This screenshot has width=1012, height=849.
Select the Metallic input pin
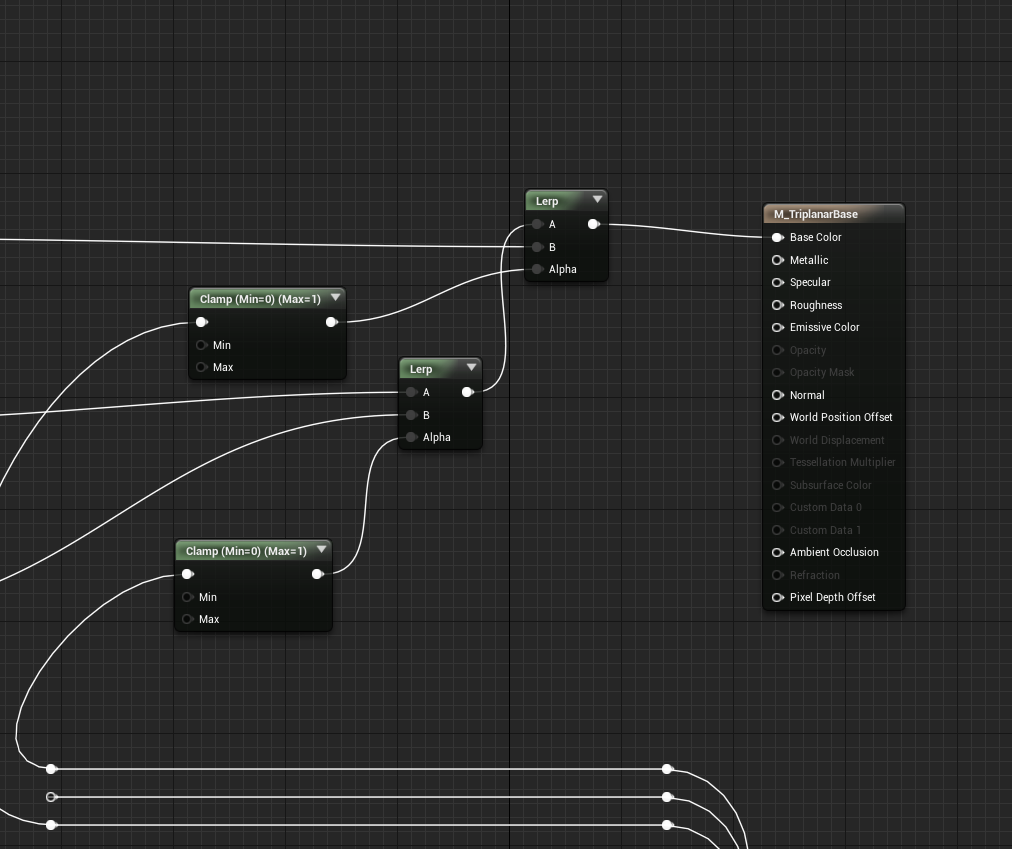[778, 260]
